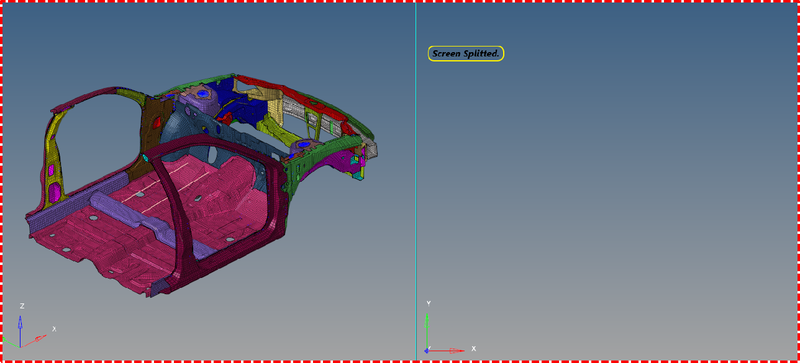Click the red X axis arrow in left triad

point(35,341)
